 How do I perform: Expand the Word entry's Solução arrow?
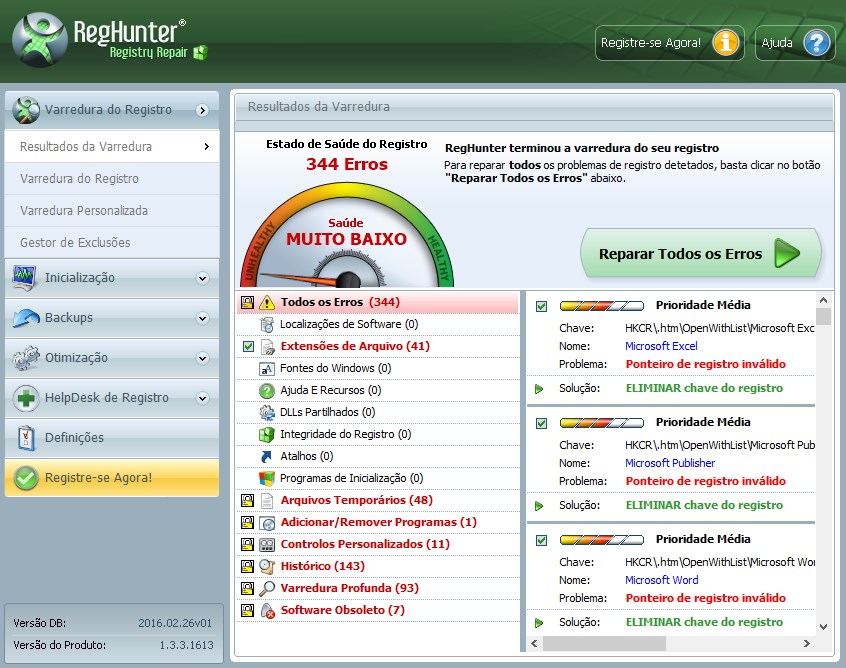tap(538, 623)
